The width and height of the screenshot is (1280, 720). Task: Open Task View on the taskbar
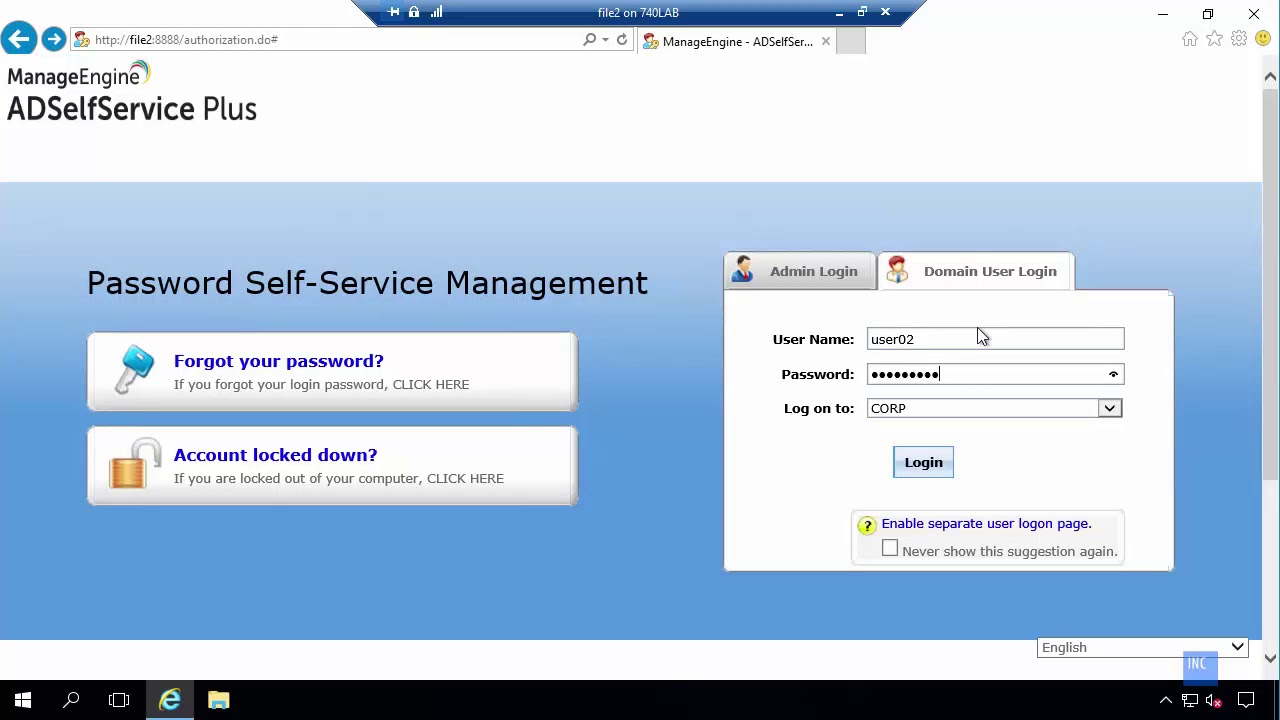[119, 700]
